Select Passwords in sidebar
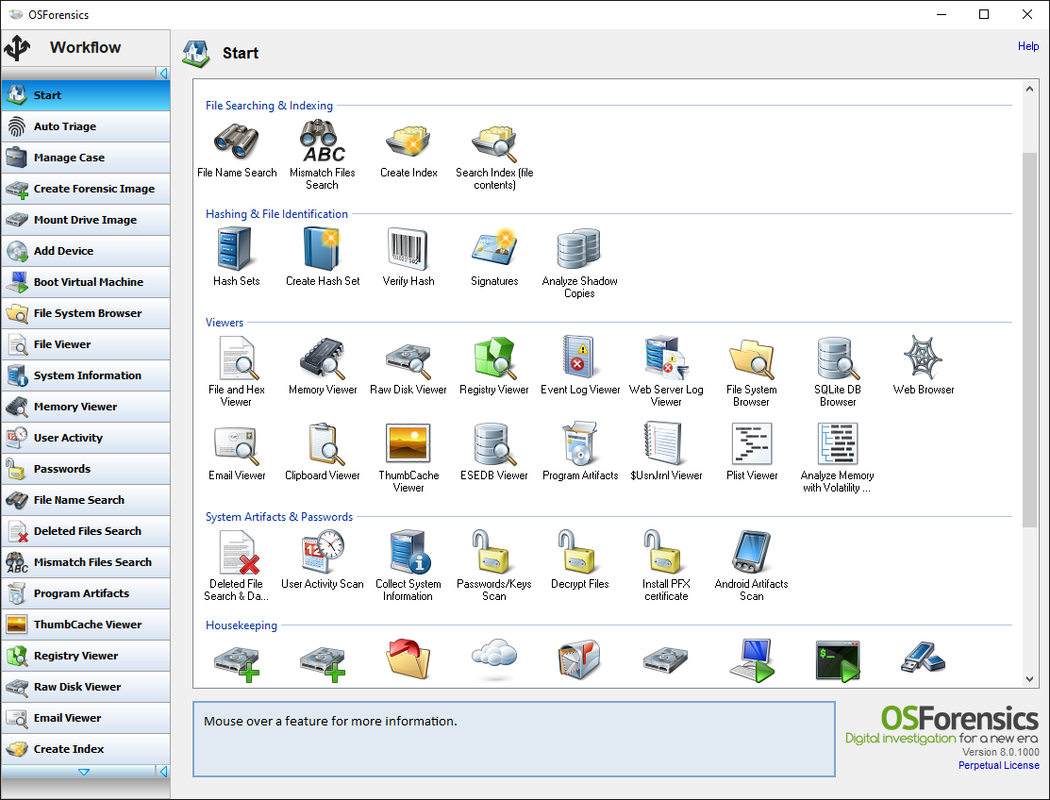This screenshot has height=800, width=1050. pyautogui.click(x=86, y=469)
